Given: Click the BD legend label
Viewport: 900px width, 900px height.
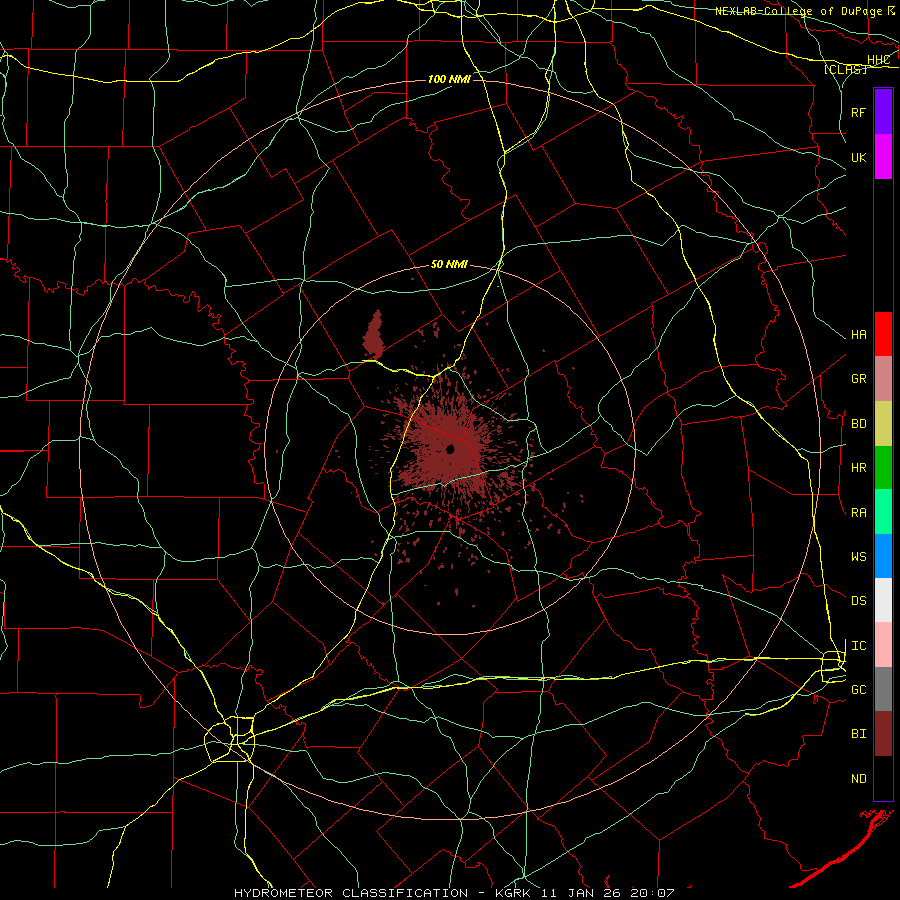Looking at the screenshot, I should [x=859, y=424].
